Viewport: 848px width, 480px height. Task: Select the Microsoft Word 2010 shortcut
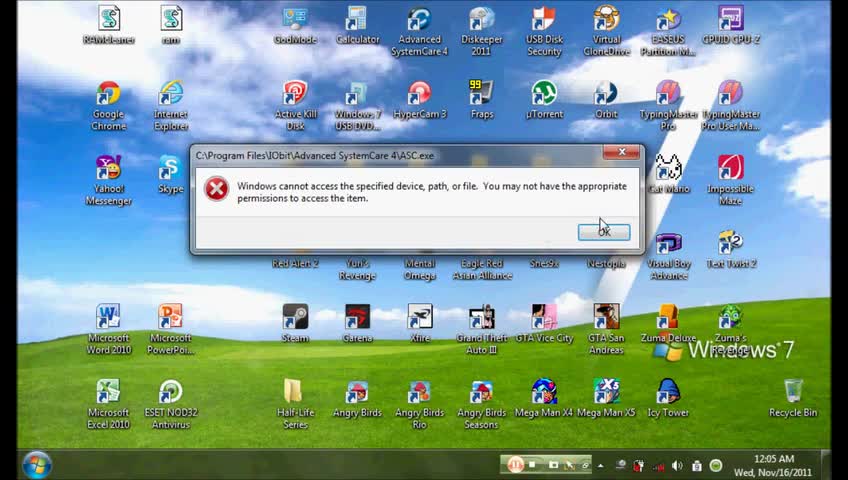click(x=109, y=329)
